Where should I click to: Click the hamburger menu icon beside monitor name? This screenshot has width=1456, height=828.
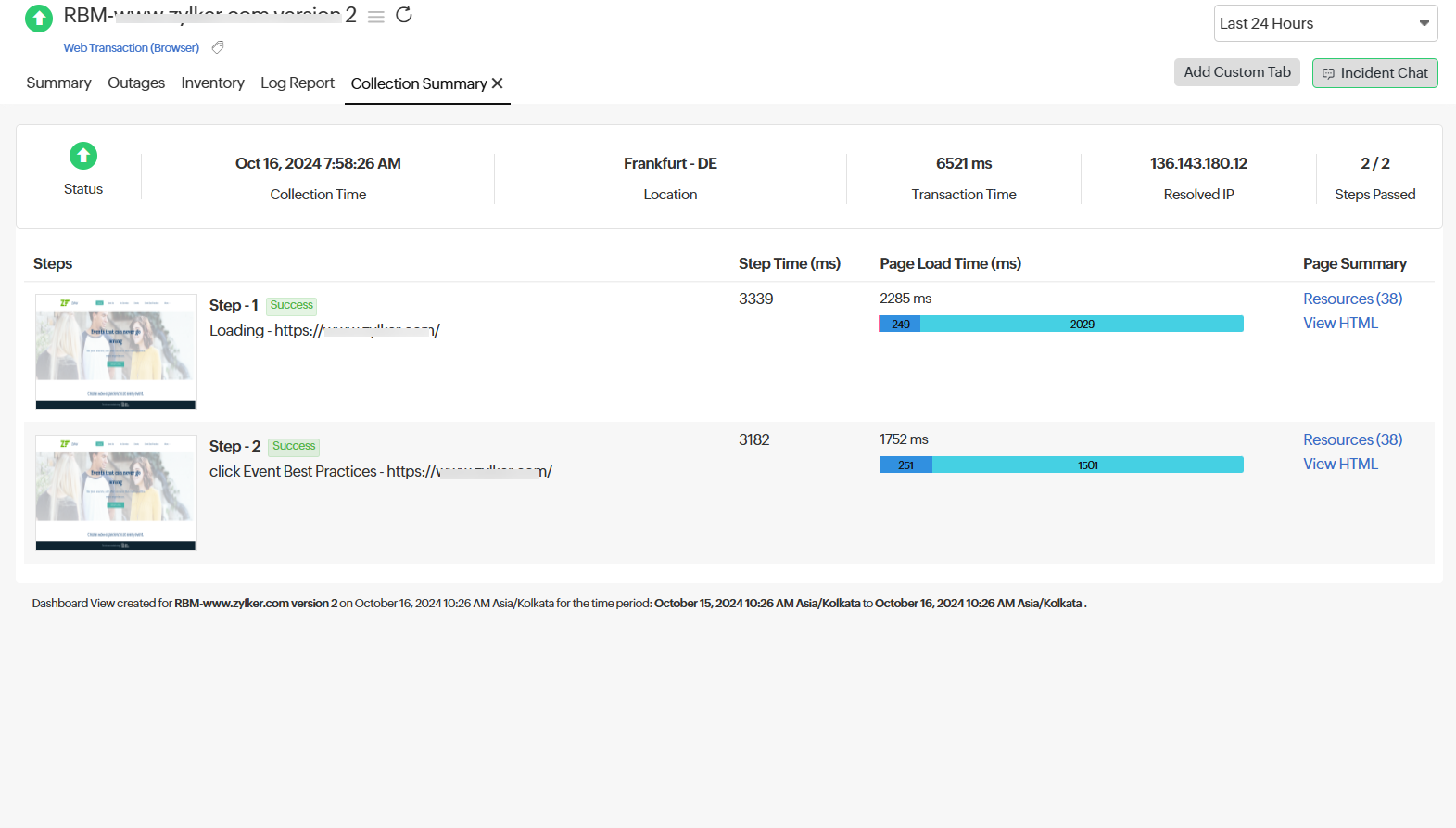click(x=375, y=17)
